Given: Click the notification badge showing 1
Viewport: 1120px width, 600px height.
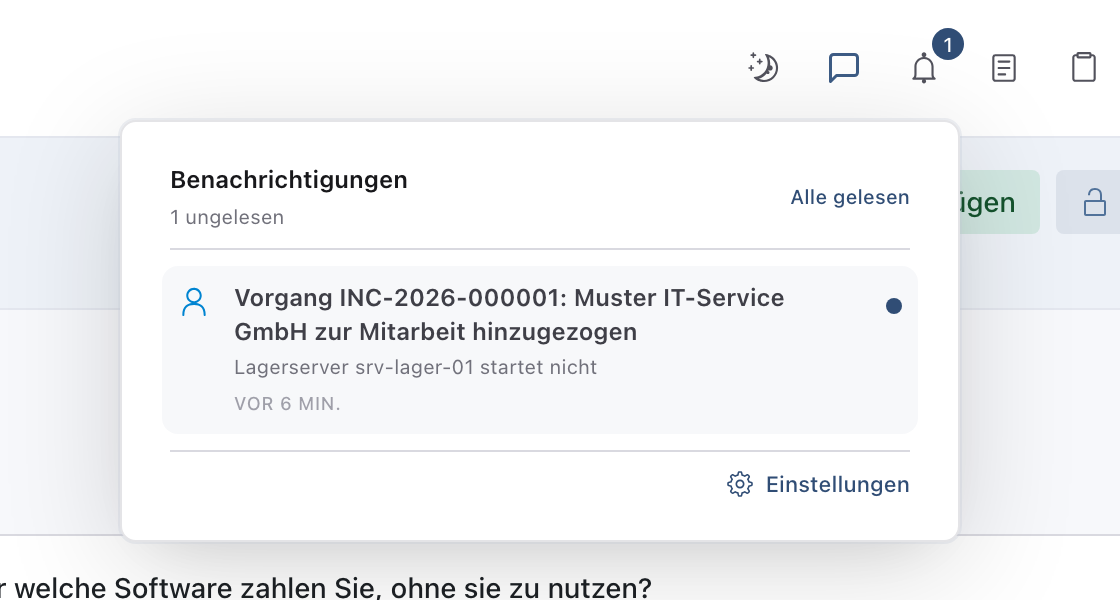Looking at the screenshot, I should click(x=948, y=45).
